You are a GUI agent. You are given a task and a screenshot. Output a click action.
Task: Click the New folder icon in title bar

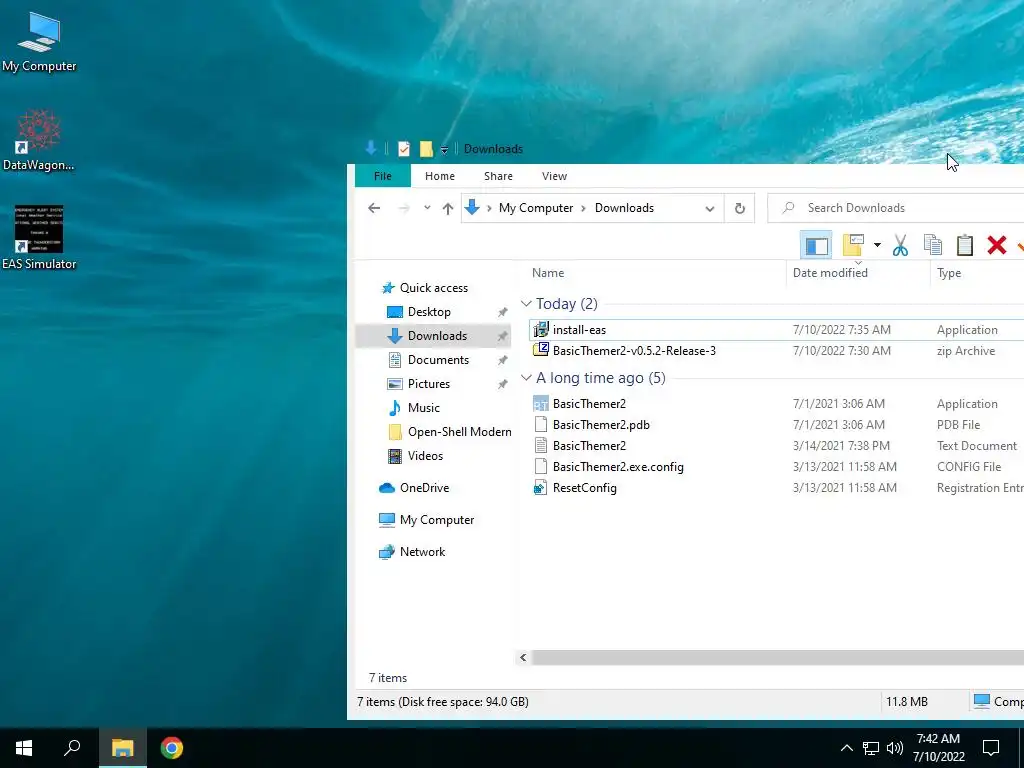point(426,149)
